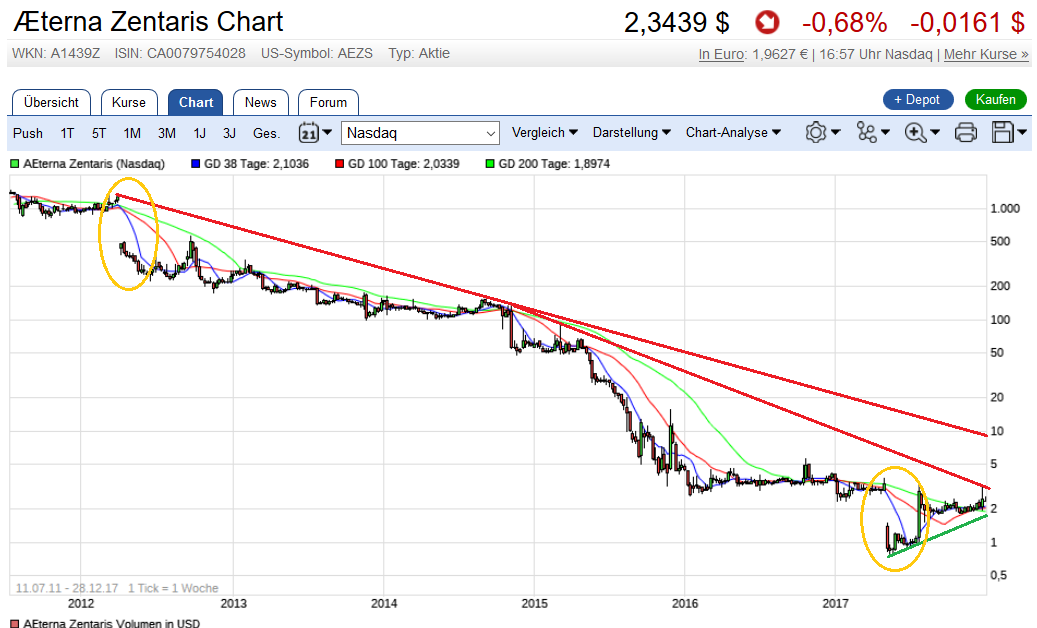Screen dimensions: 1037x628
Task: Switch to the Übersicht tab
Action: (51, 102)
